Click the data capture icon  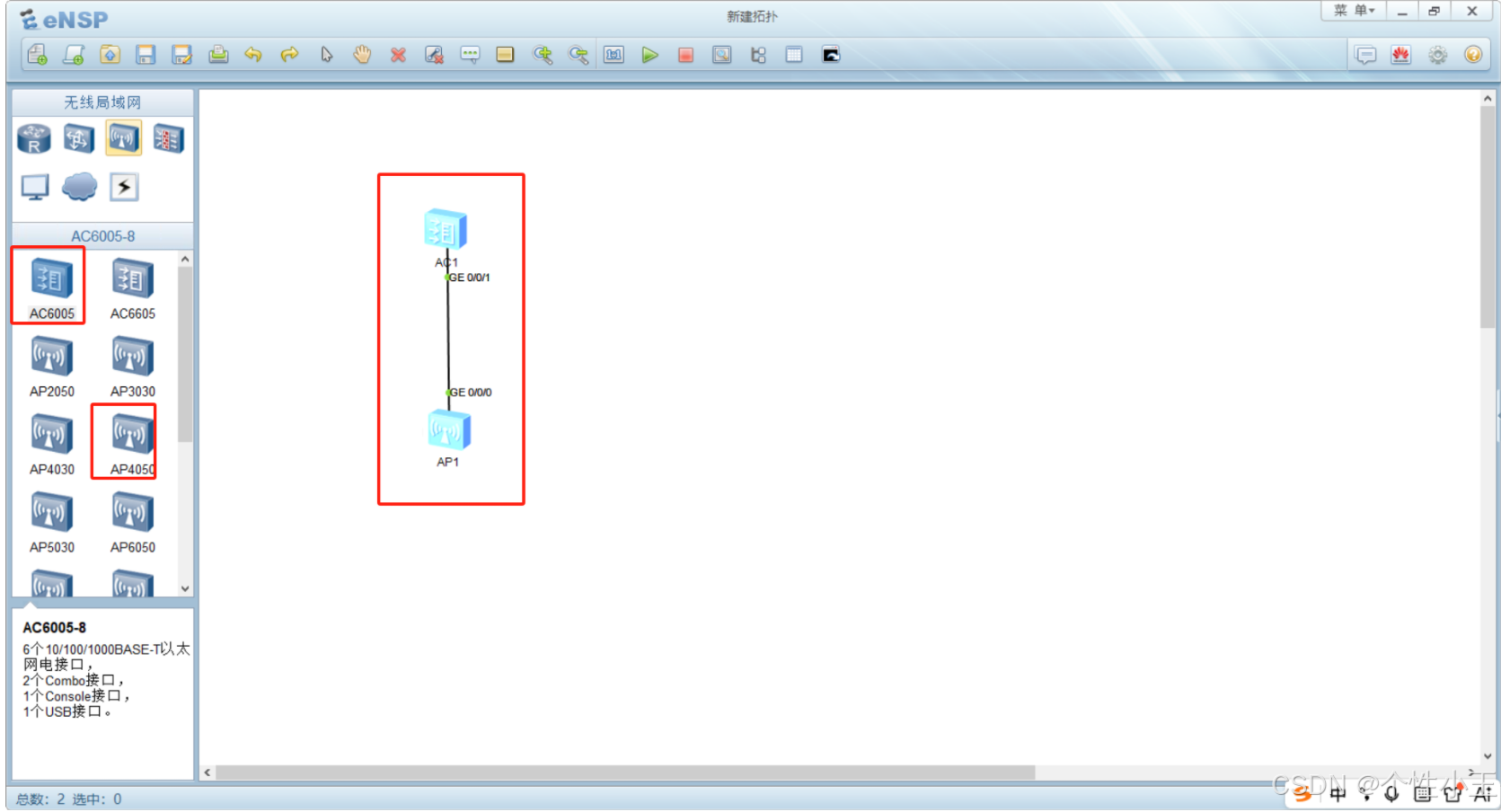tap(722, 55)
